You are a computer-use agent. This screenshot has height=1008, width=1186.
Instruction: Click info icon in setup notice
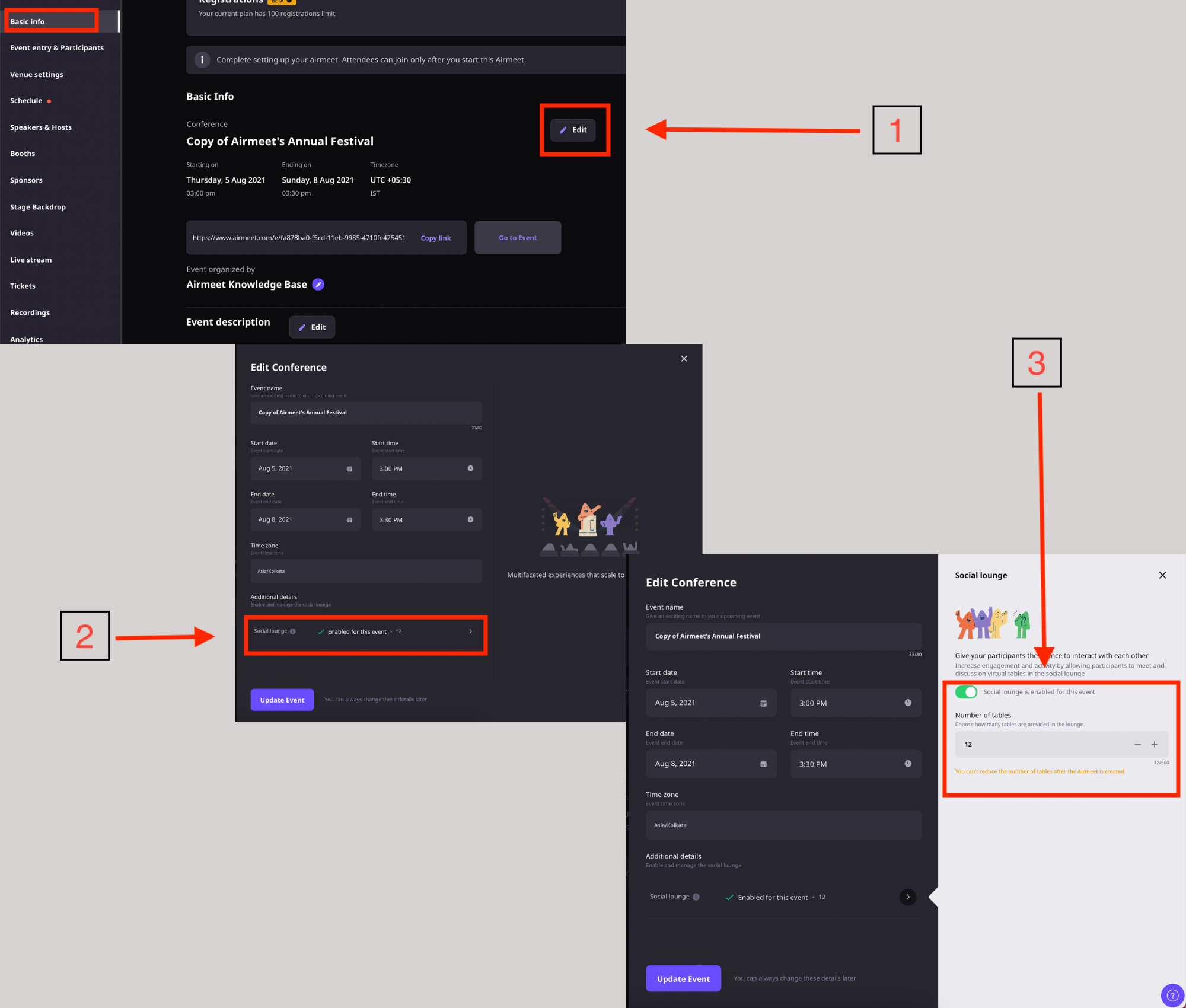point(202,60)
